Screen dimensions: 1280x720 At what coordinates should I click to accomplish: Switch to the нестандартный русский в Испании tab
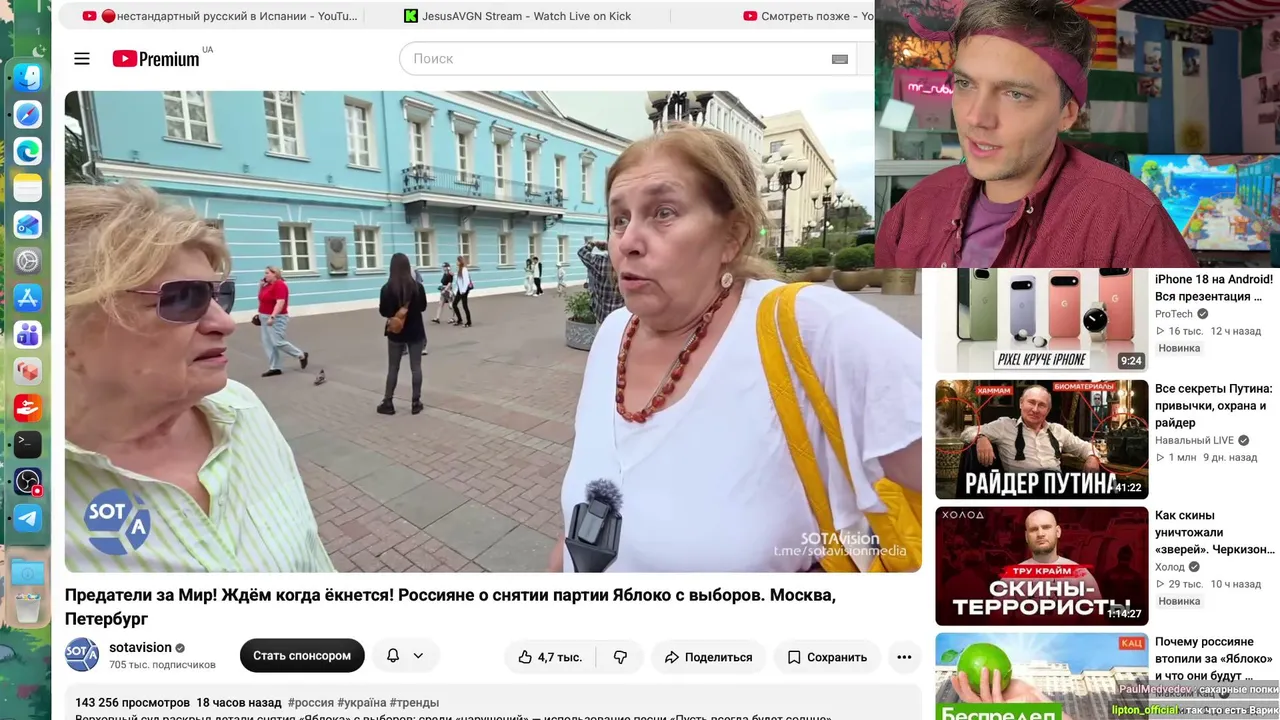[220, 16]
